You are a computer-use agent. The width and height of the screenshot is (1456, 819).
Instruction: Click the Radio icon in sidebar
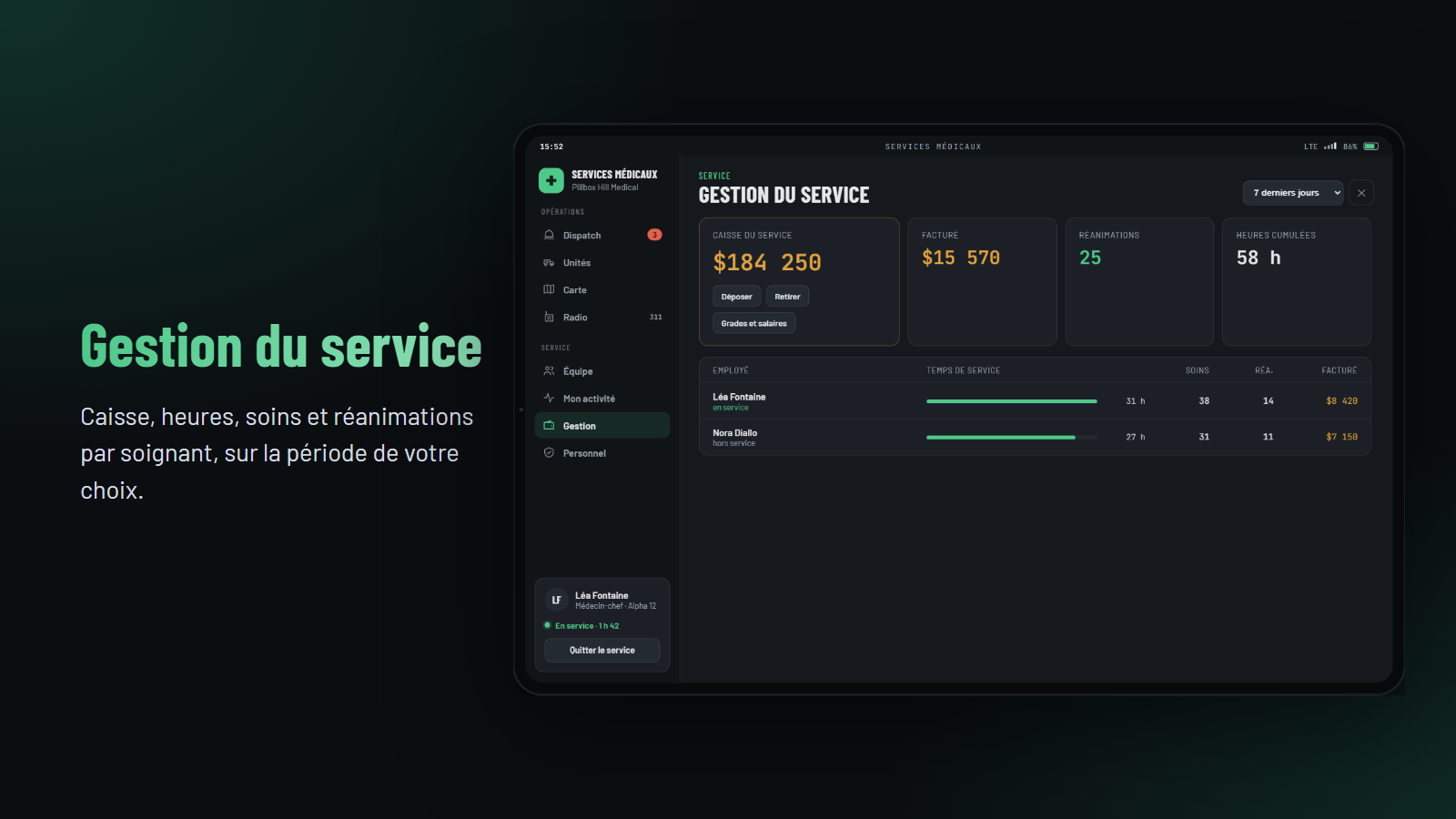click(x=549, y=317)
